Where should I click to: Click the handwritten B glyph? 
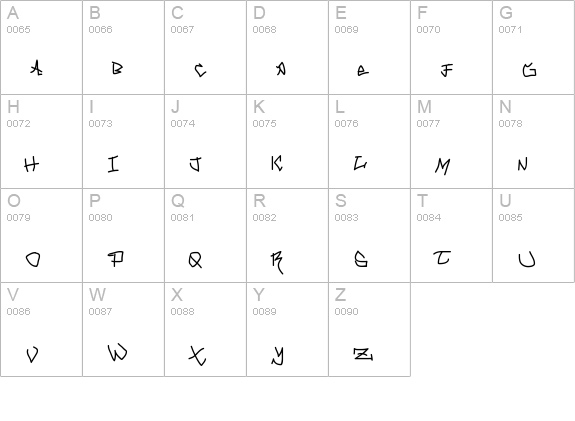117,69
